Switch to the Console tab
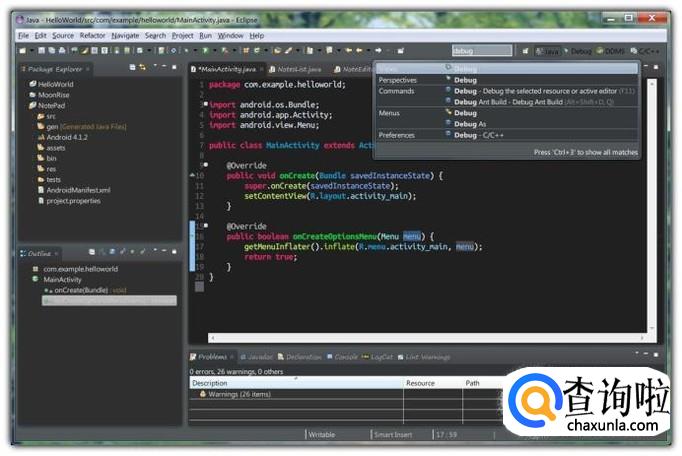 (x=345, y=357)
